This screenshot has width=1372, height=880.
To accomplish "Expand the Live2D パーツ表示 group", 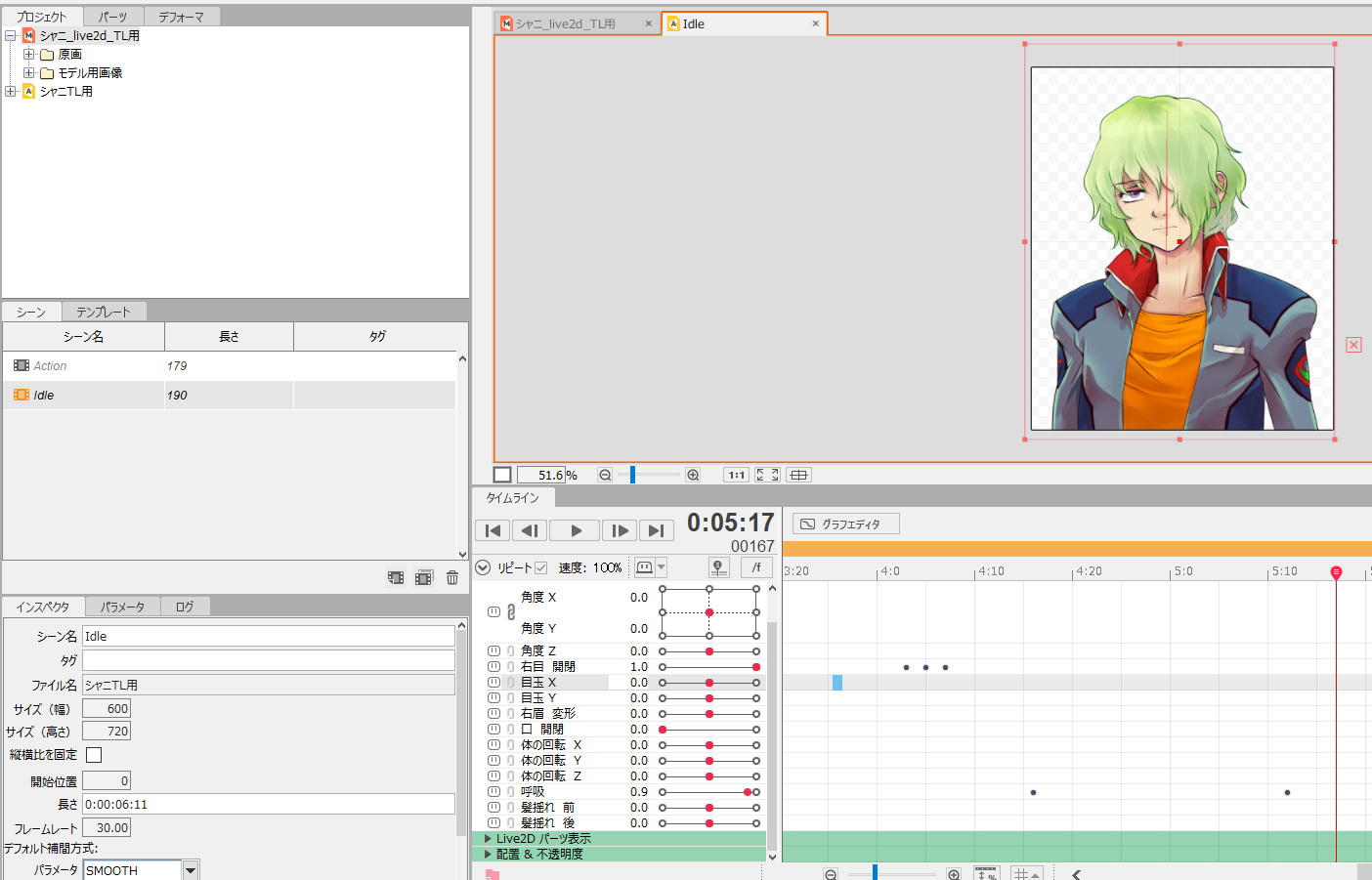I will [488, 838].
